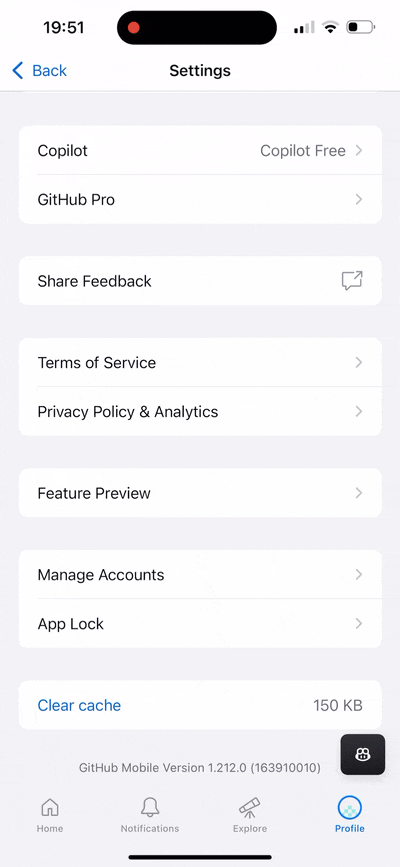Viewport: 400px width, 867px height.
Task: Tap the battery status icon
Action: pyautogui.click(x=360, y=27)
